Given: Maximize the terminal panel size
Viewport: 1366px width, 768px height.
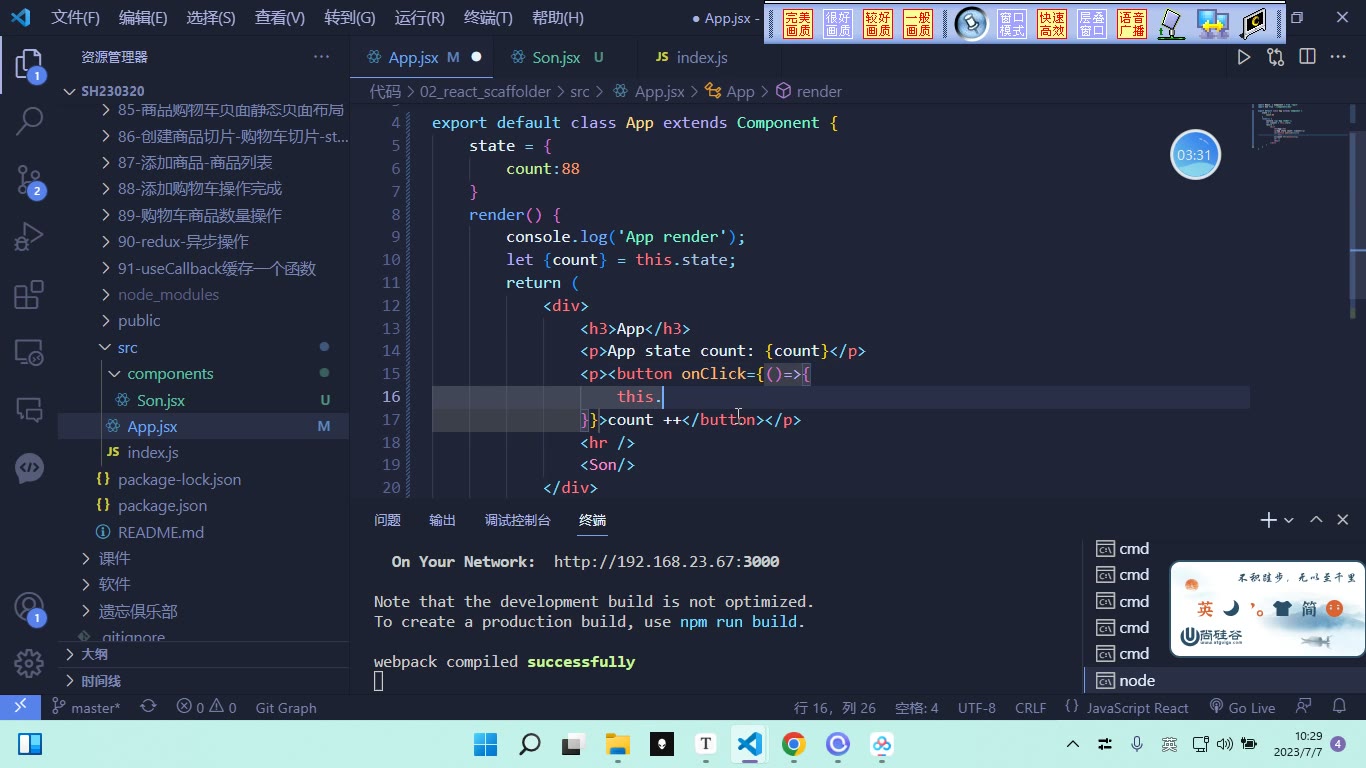Looking at the screenshot, I should 1316,520.
